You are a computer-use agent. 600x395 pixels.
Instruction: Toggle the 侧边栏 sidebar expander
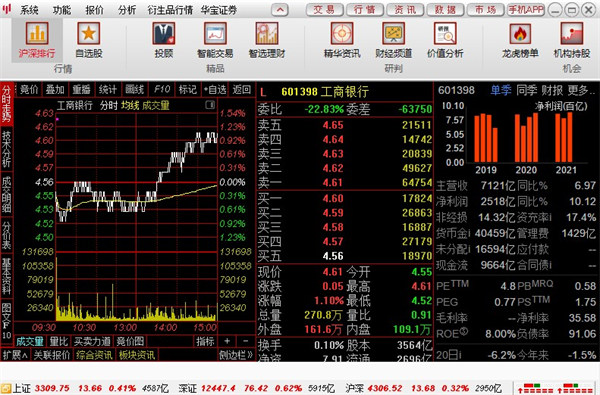tap(236, 355)
